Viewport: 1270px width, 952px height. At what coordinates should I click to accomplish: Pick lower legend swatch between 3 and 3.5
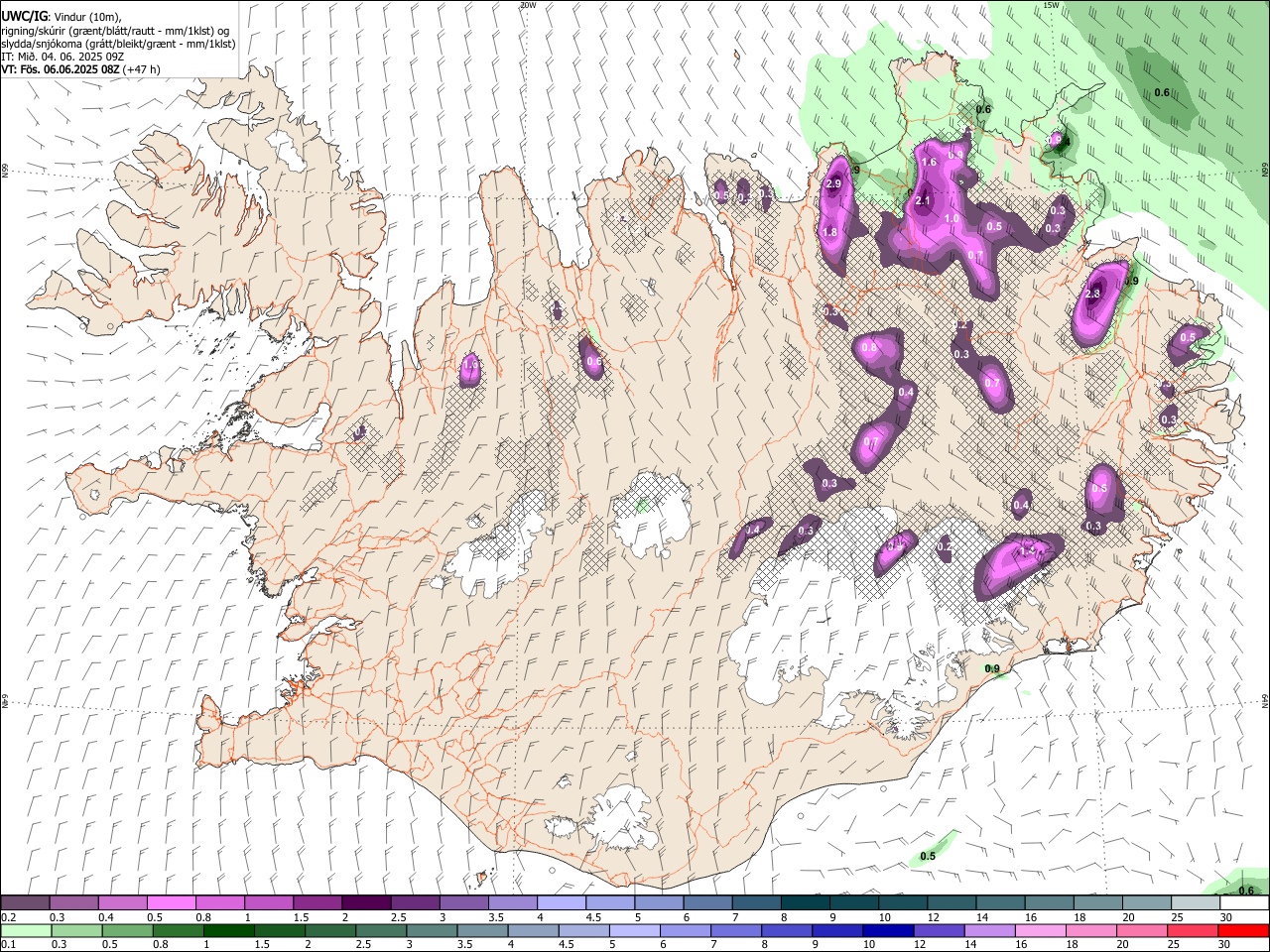tap(431, 930)
